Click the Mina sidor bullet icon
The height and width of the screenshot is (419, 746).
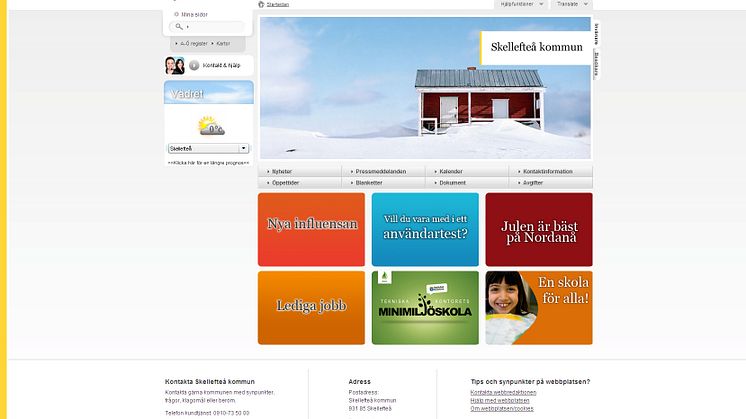coord(177,14)
